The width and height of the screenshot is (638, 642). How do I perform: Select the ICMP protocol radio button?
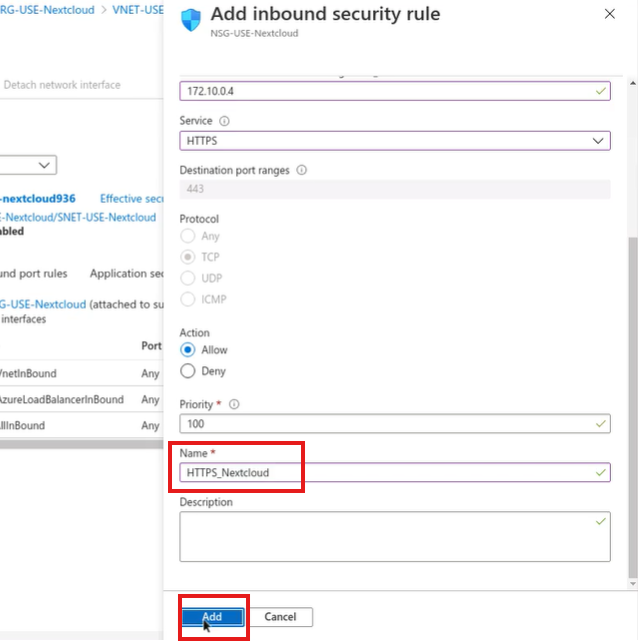click(x=188, y=299)
